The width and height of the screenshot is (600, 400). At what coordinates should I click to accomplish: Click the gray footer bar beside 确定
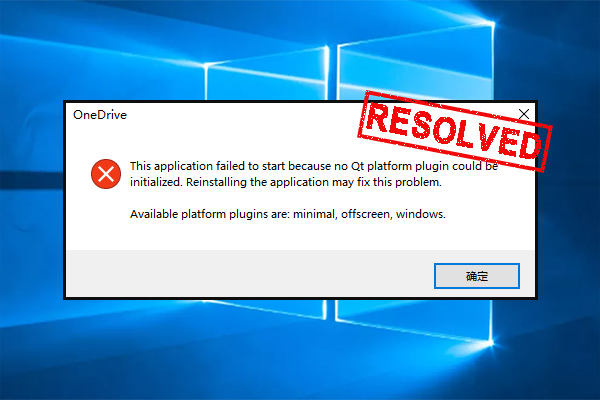249,274
